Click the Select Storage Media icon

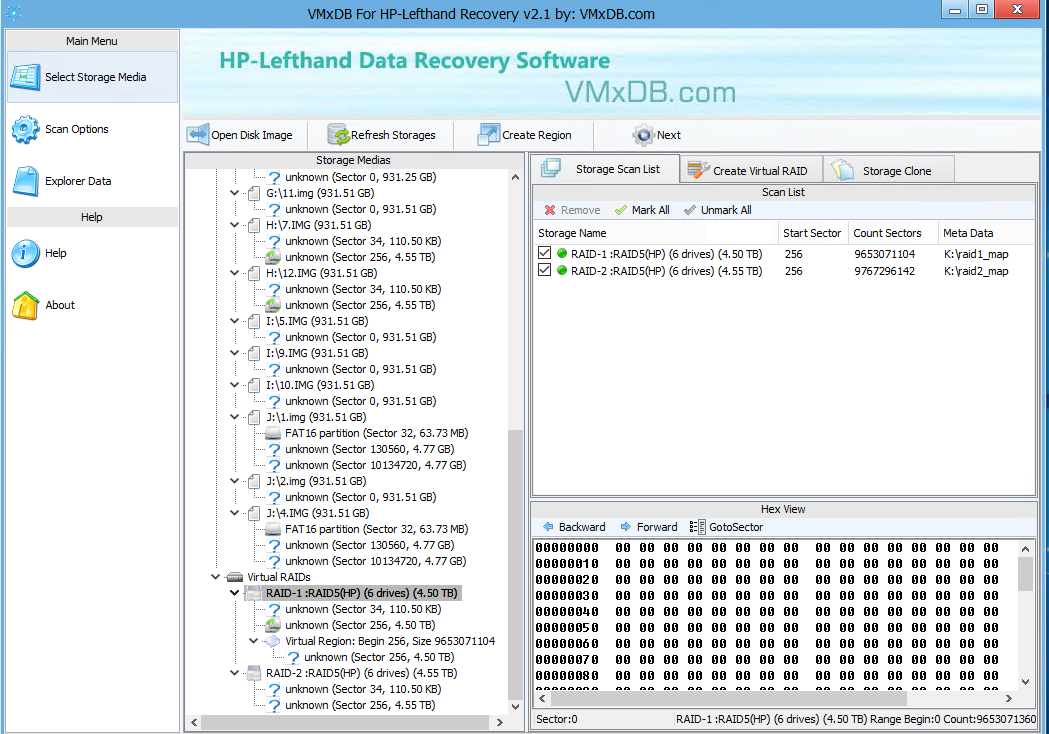pos(25,77)
